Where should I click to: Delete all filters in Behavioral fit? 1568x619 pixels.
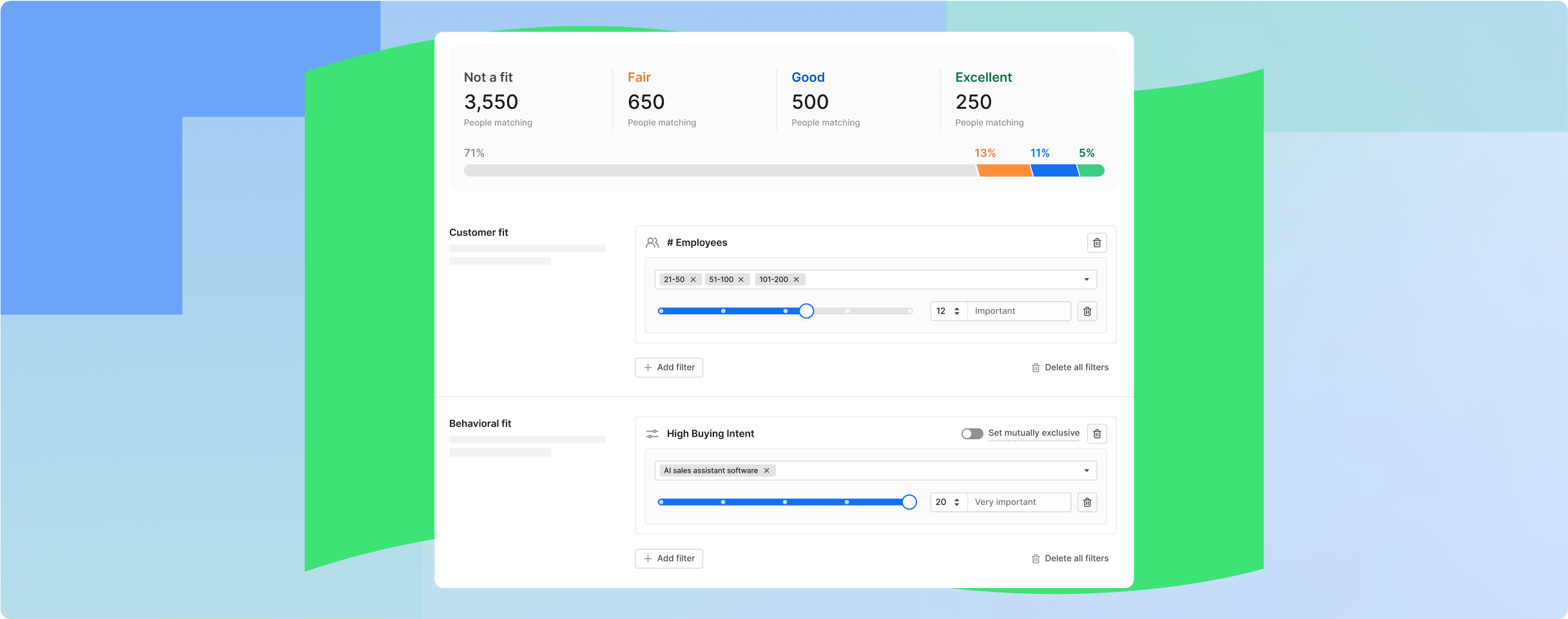(x=1070, y=558)
